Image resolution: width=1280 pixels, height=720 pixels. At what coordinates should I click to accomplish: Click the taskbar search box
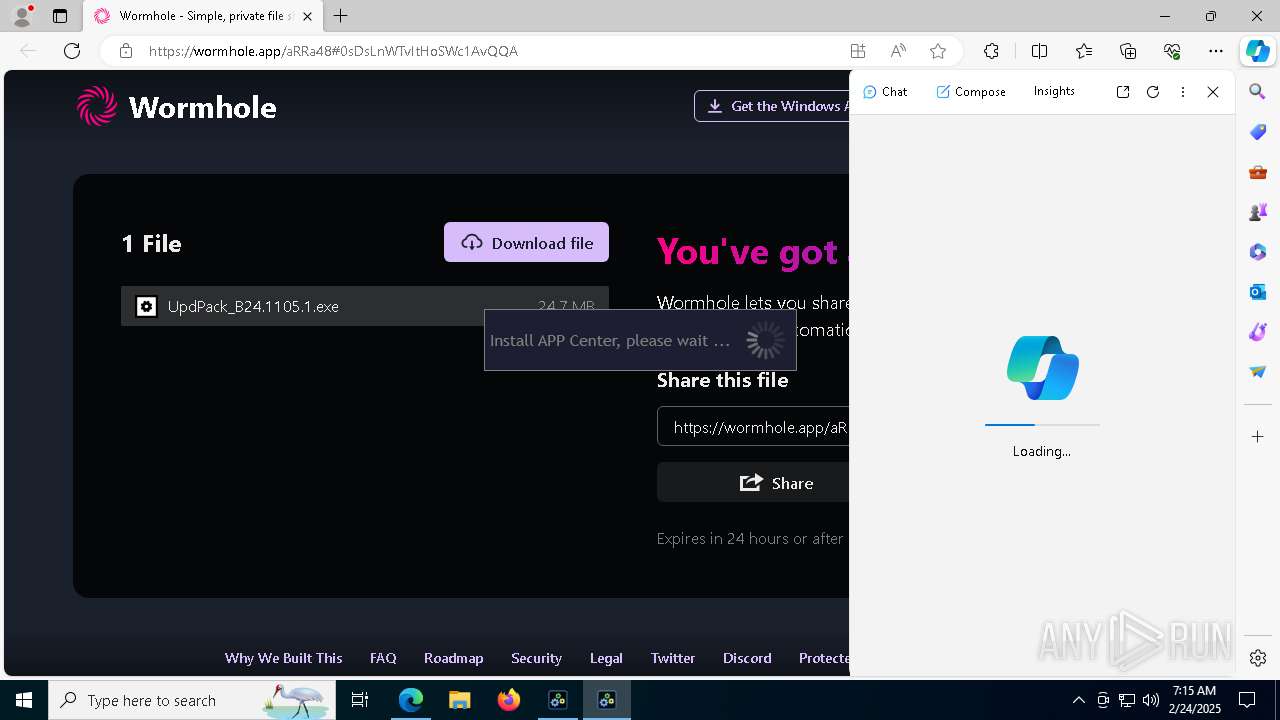pyautogui.click(x=192, y=700)
